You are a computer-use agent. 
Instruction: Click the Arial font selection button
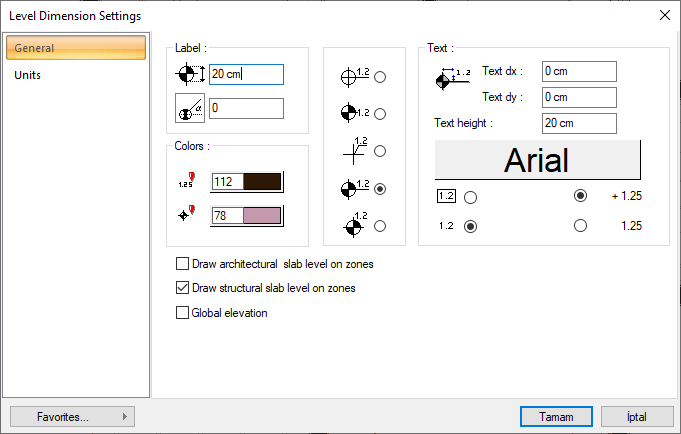[x=537, y=160]
